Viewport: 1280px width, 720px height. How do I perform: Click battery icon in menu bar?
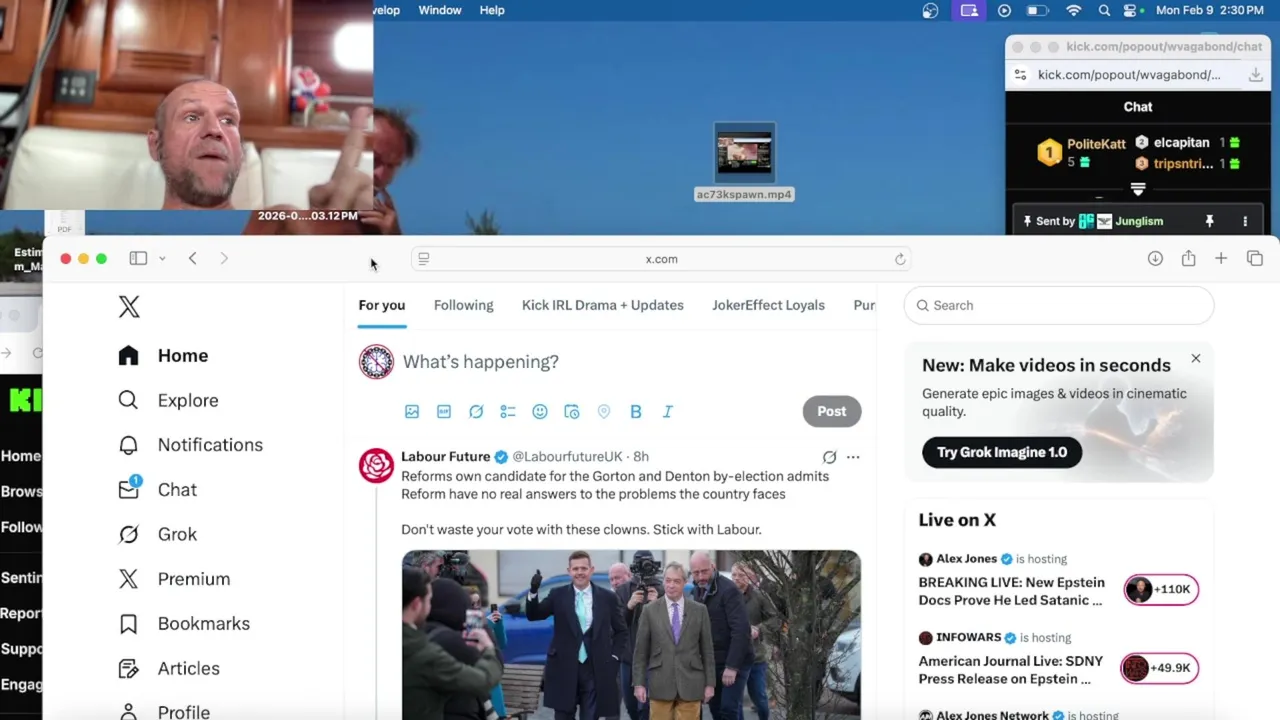pos(1038,10)
